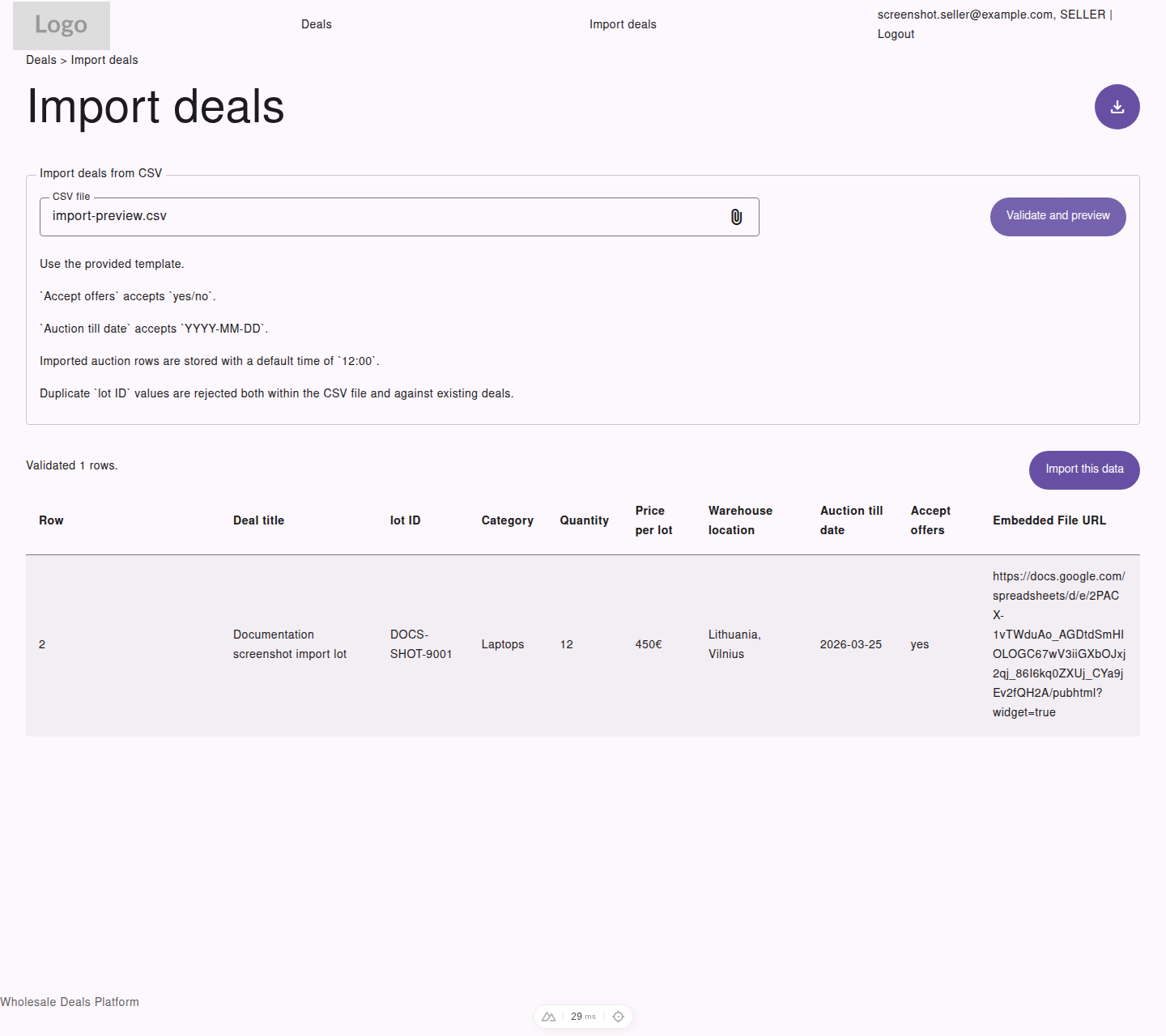Click the paperclip icon to attach a CSV

[x=736, y=216]
